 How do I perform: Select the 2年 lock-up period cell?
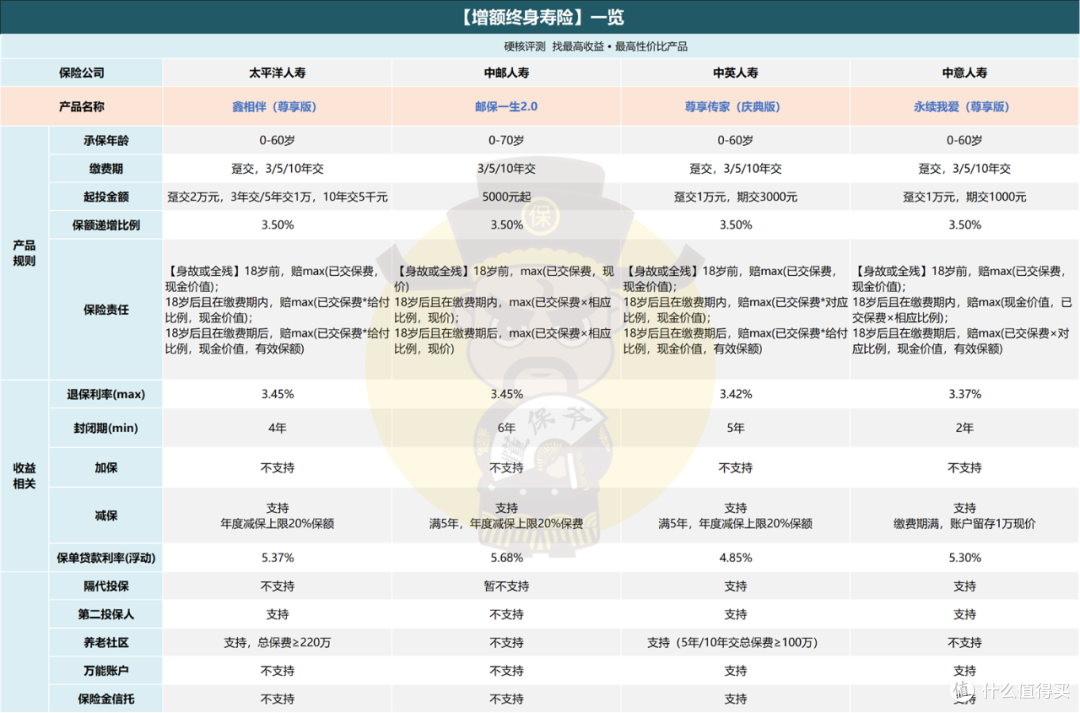click(964, 428)
